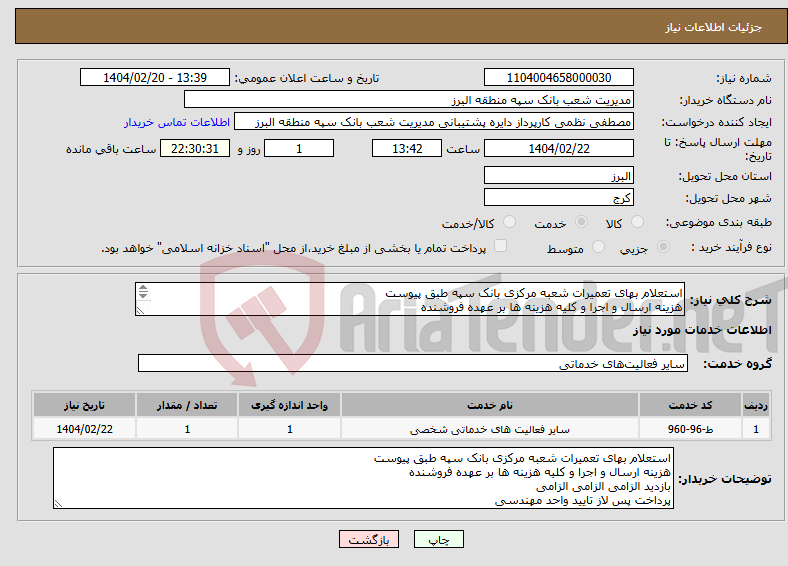Image resolution: width=788 pixels, height=566 pixels.
Task: Click the deadline time field 13:42
Action: coord(407,148)
